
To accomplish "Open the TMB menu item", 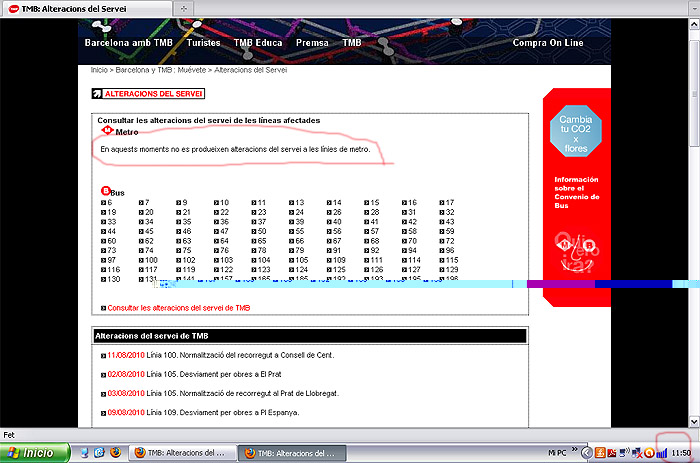I will click(352, 43).
